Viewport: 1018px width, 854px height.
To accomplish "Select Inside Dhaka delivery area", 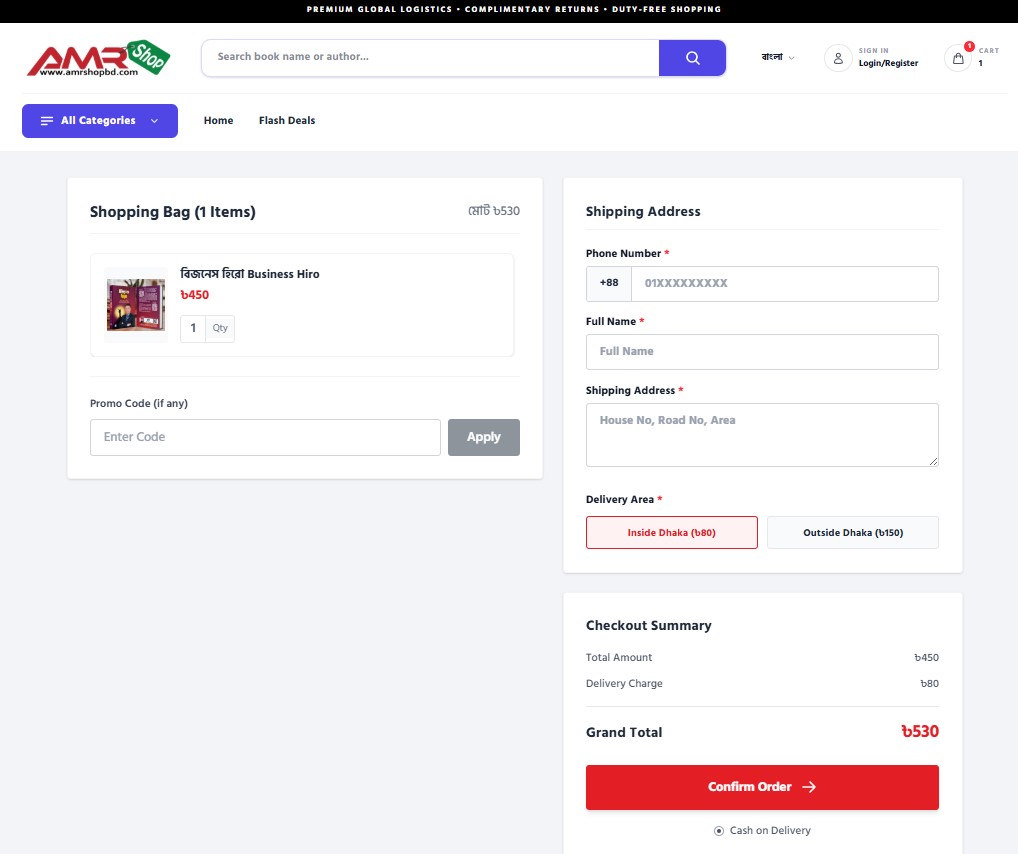I will pos(671,532).
